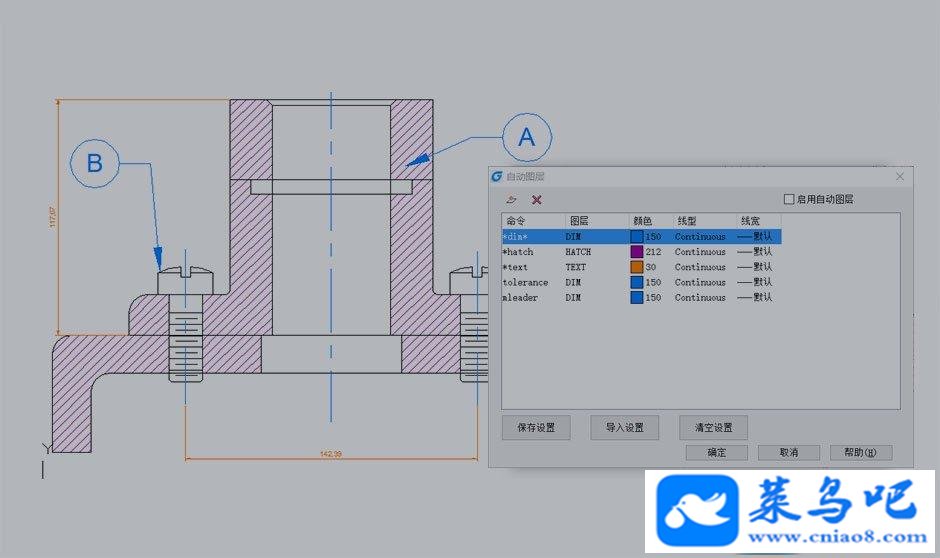Viewport: 940px width, 558px height.
Task: Click the purple 212 color swatch
Action: 637,252
